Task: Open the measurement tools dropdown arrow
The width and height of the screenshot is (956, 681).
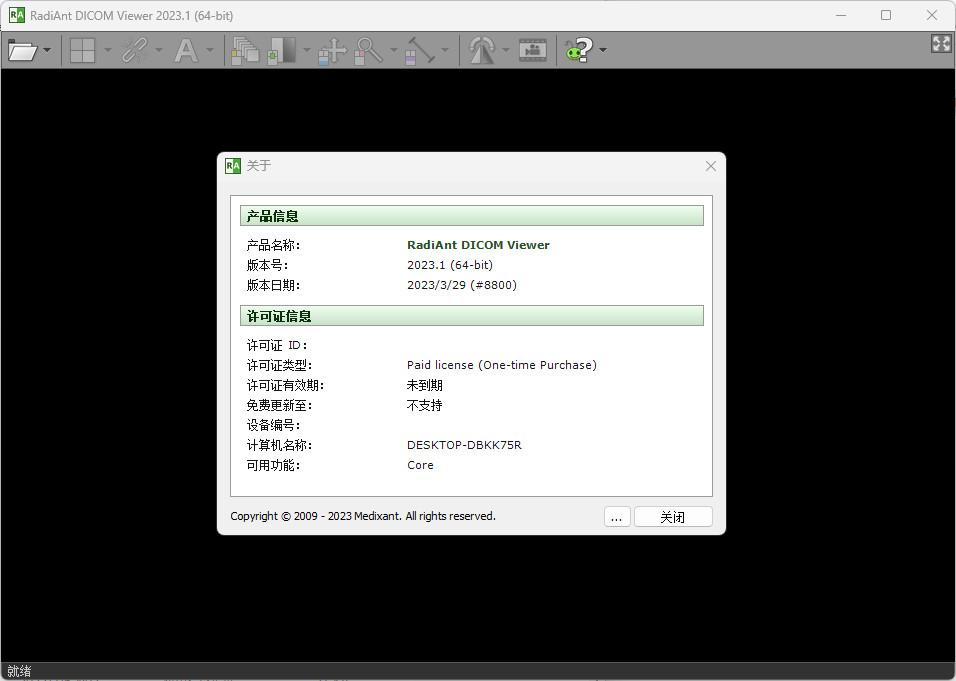Action: coord(445,50)
